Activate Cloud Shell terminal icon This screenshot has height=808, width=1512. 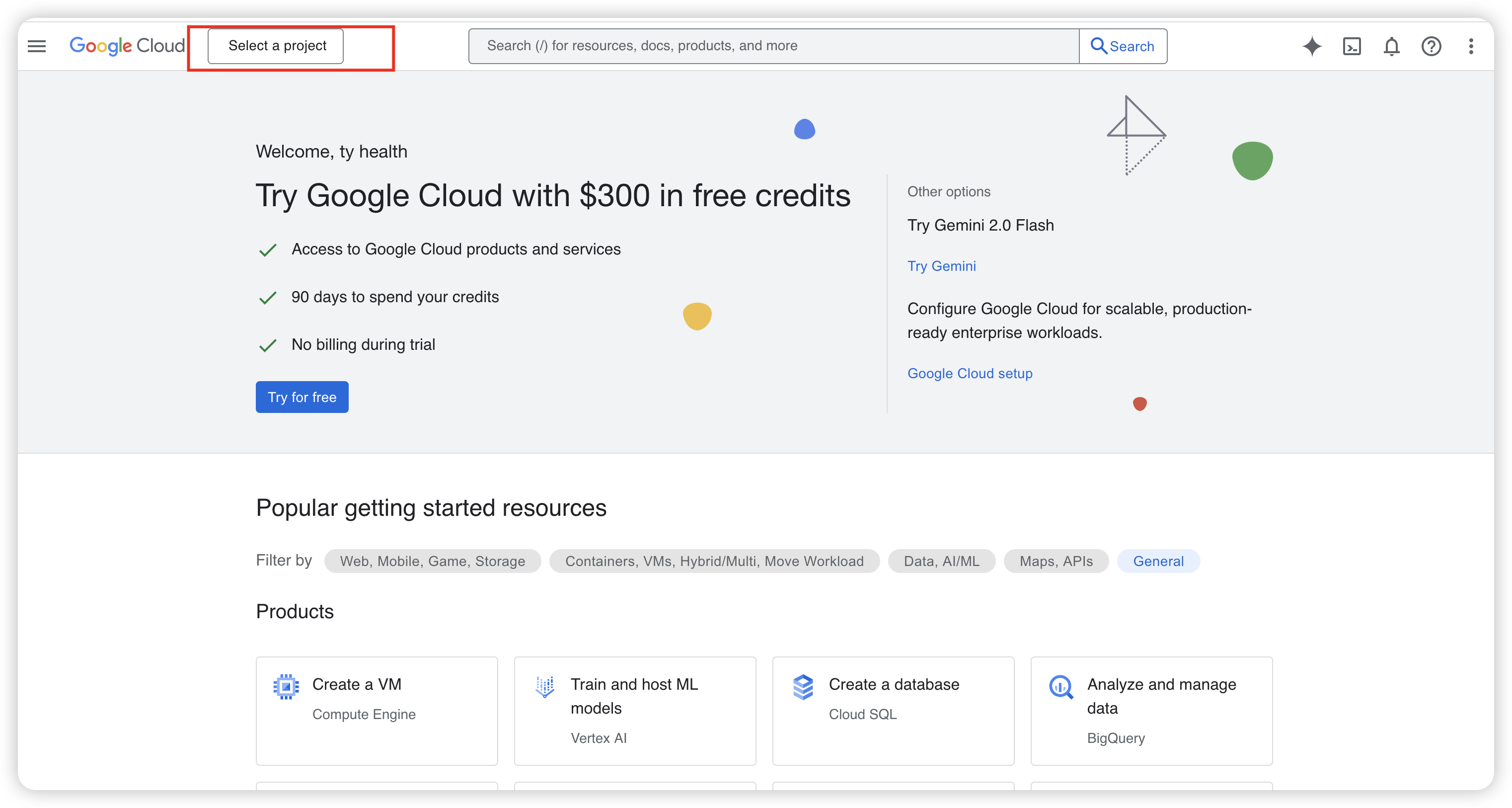pos(1352,46)
